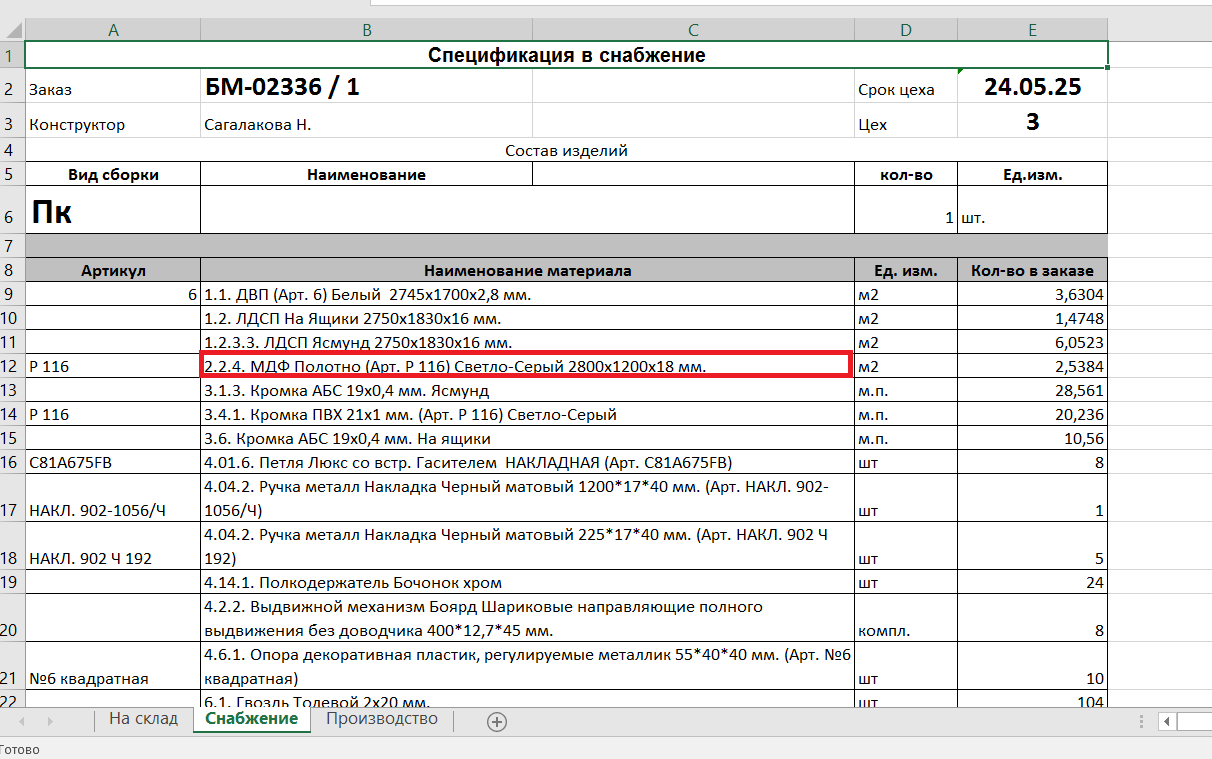1212x759 pixels.
Task: Select cell with article 'C81A675FB'
Action: click(113, 462)
